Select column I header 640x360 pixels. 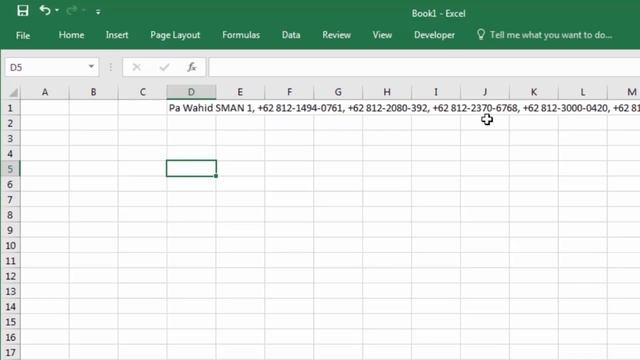[436, 92]
